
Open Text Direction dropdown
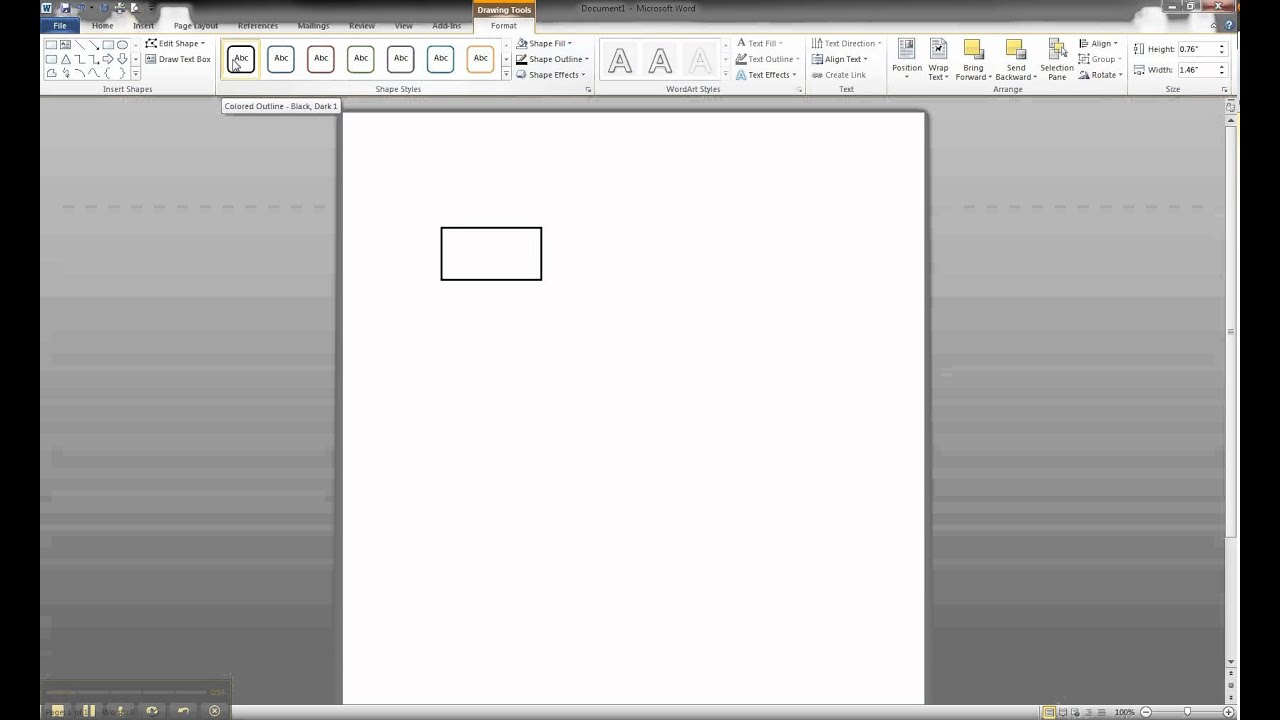point(846,44)
